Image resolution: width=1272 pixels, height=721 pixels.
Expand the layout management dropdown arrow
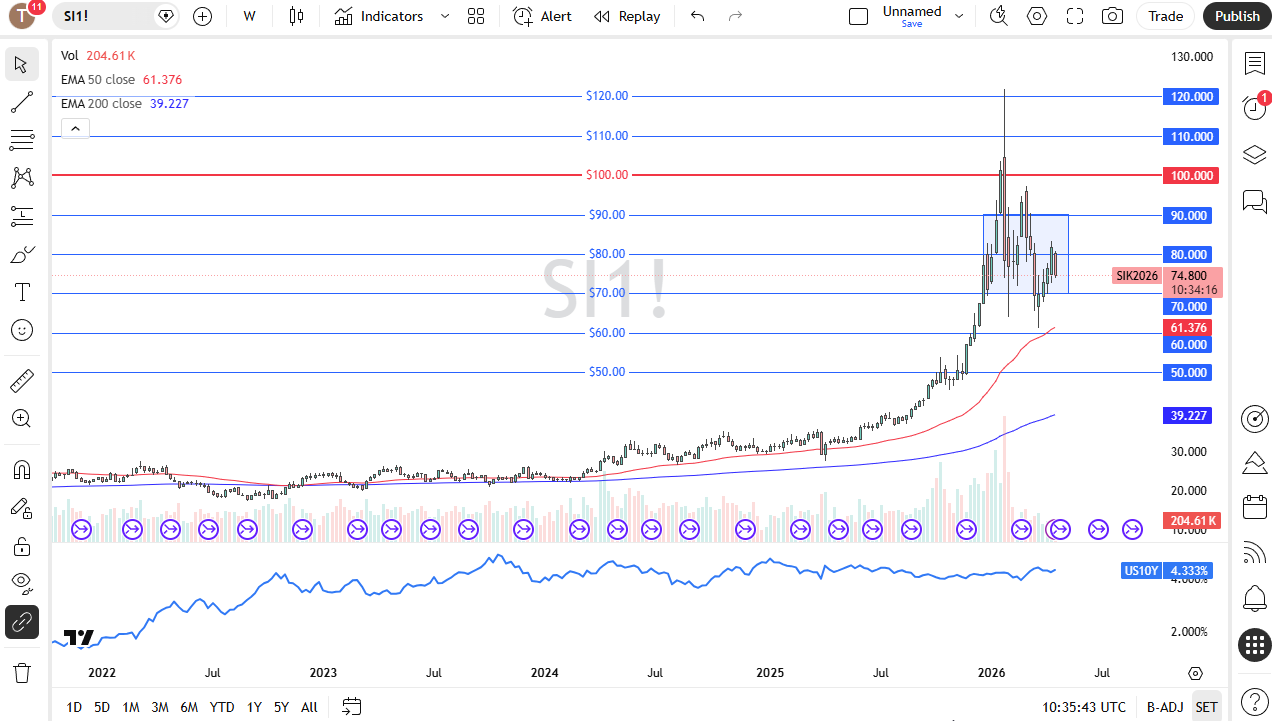tap(960, 16)
